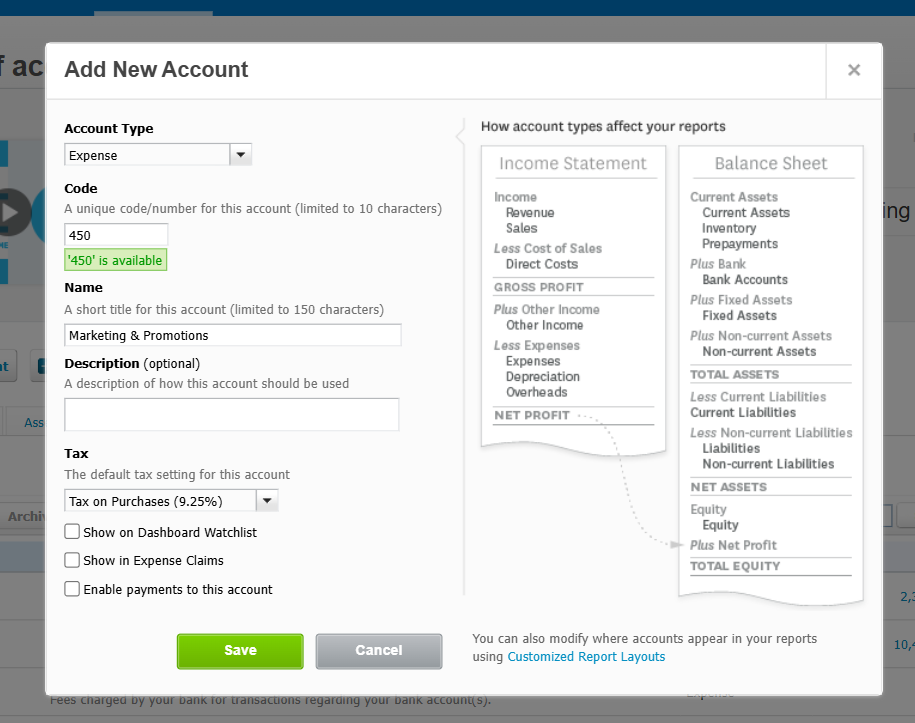Save the new account

click(240, 651)
